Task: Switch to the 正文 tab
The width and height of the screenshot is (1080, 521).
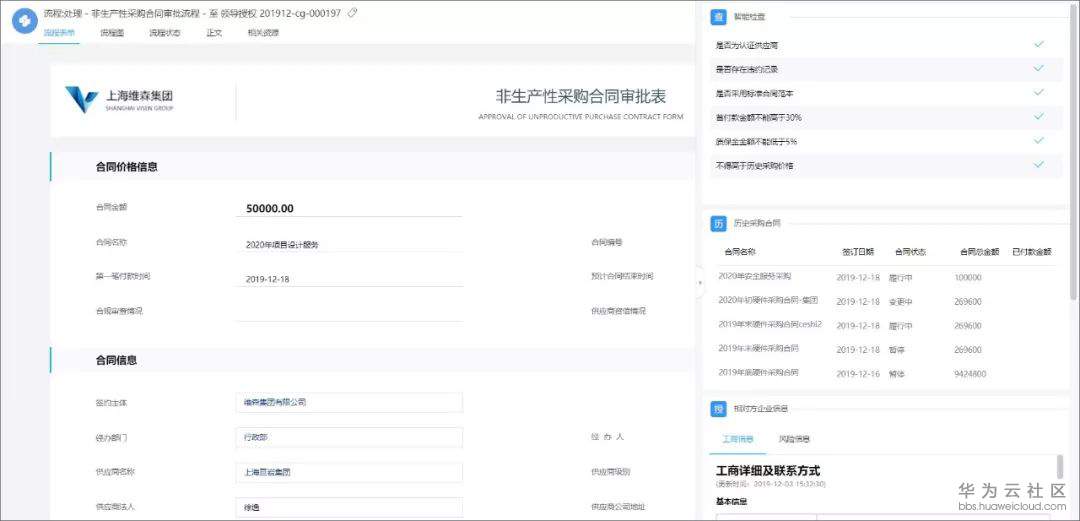Action: (x=214, y=32)
